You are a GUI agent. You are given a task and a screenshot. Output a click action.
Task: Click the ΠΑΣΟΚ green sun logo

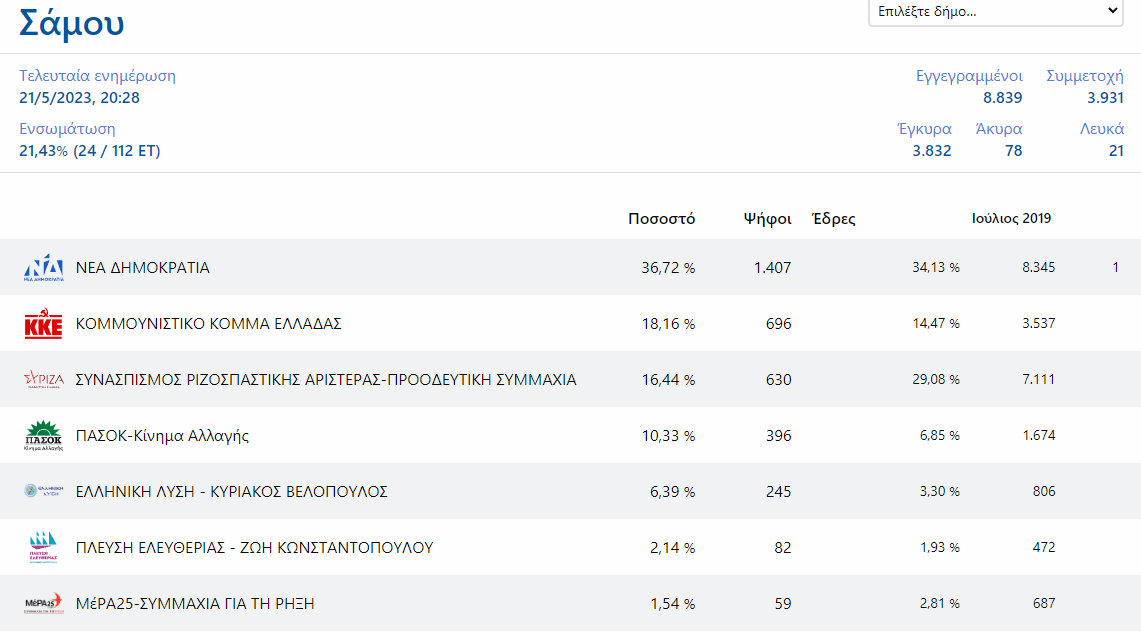pos(44,436)
